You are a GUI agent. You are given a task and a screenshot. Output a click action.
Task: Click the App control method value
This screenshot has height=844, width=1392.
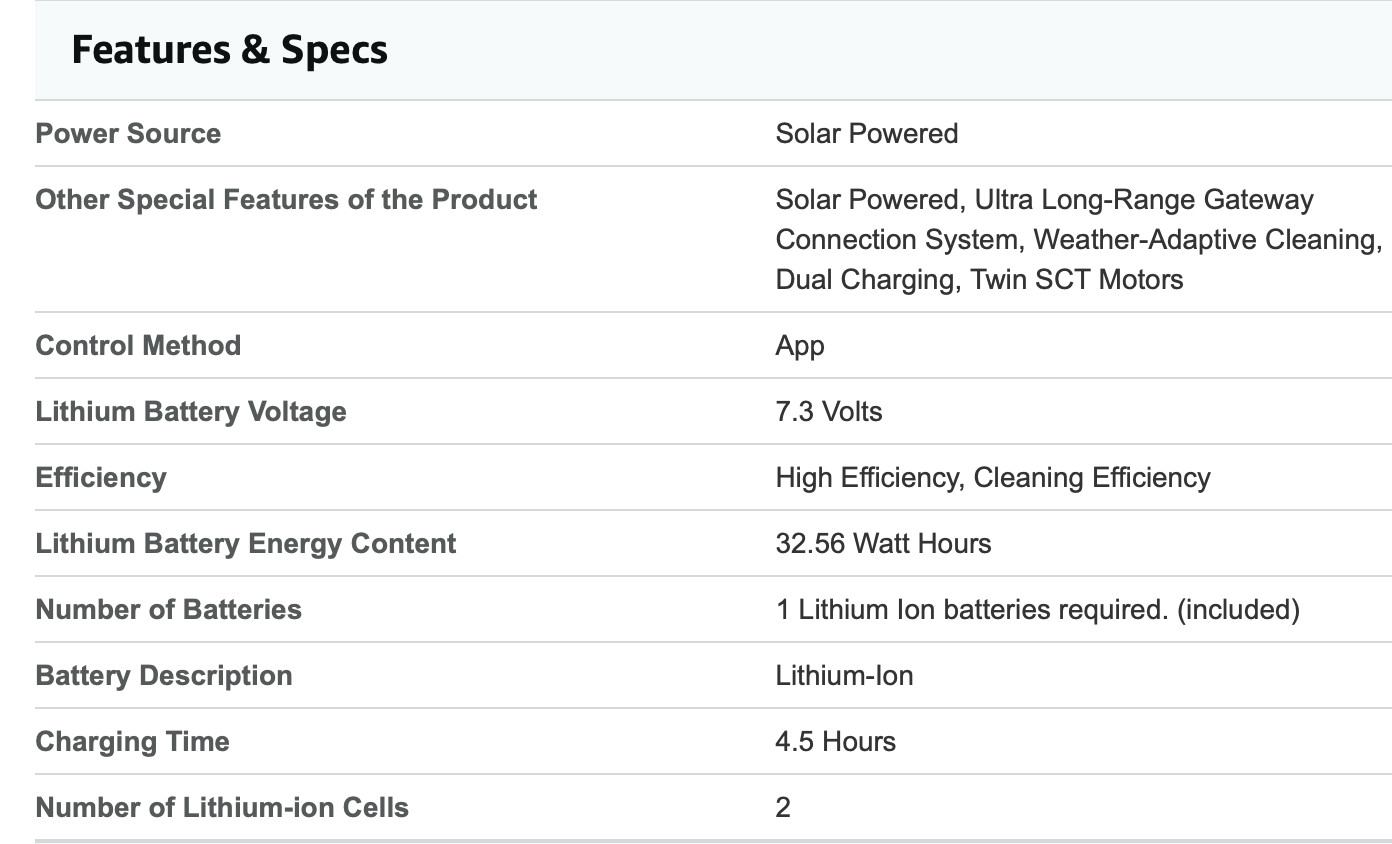click(800, 346)
